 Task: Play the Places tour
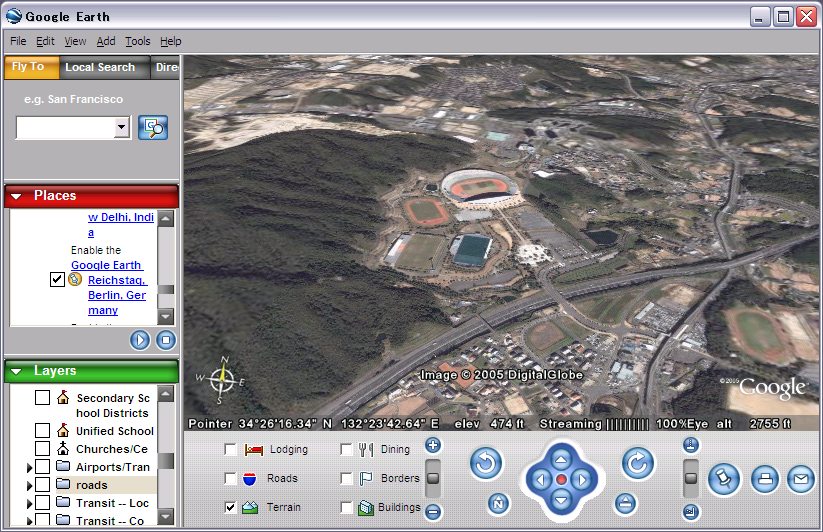(140, 340)
